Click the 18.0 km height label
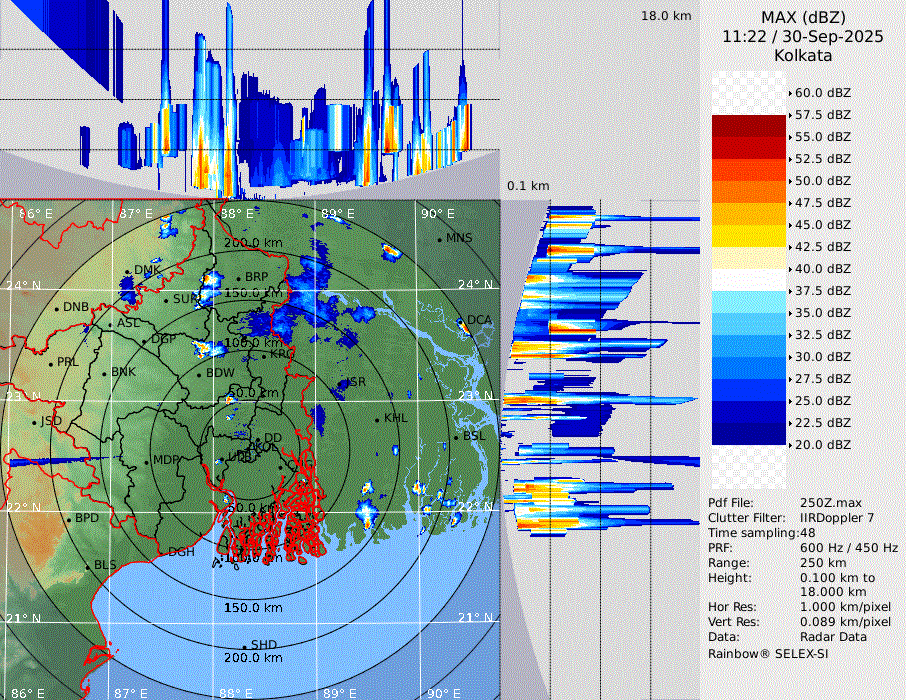Image resolution: width=906 pixels, height=700 pixels. coord(666,16)
